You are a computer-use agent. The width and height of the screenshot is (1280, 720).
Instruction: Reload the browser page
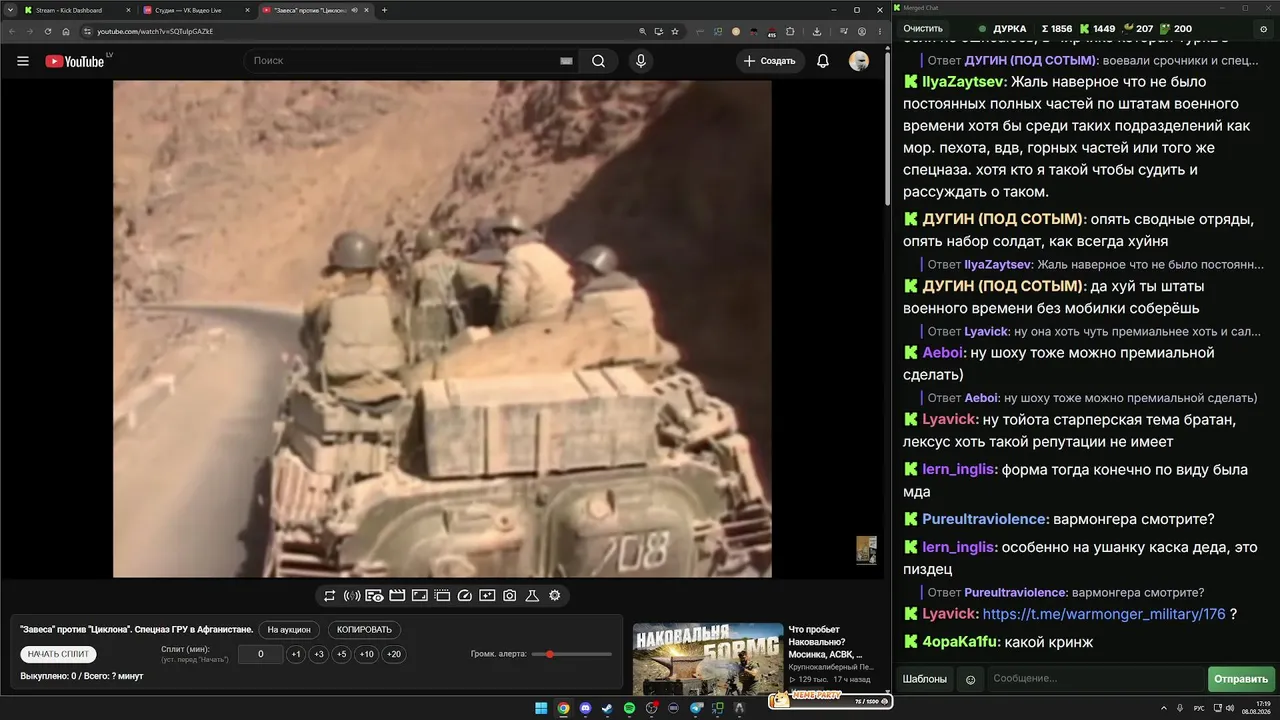pyautogui.click(x=48, y=31)
